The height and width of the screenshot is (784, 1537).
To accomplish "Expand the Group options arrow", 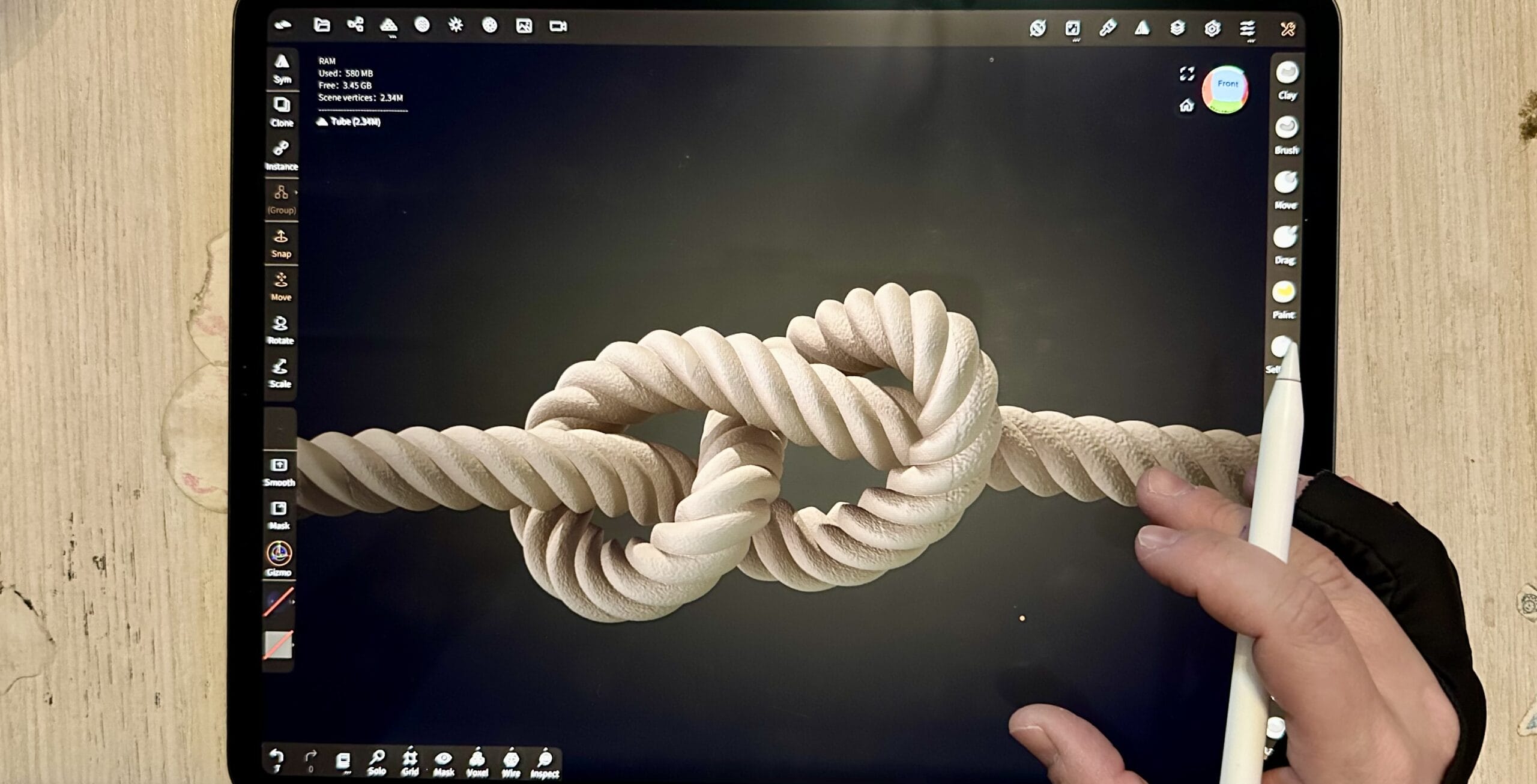I will click(x=296, y=193).
